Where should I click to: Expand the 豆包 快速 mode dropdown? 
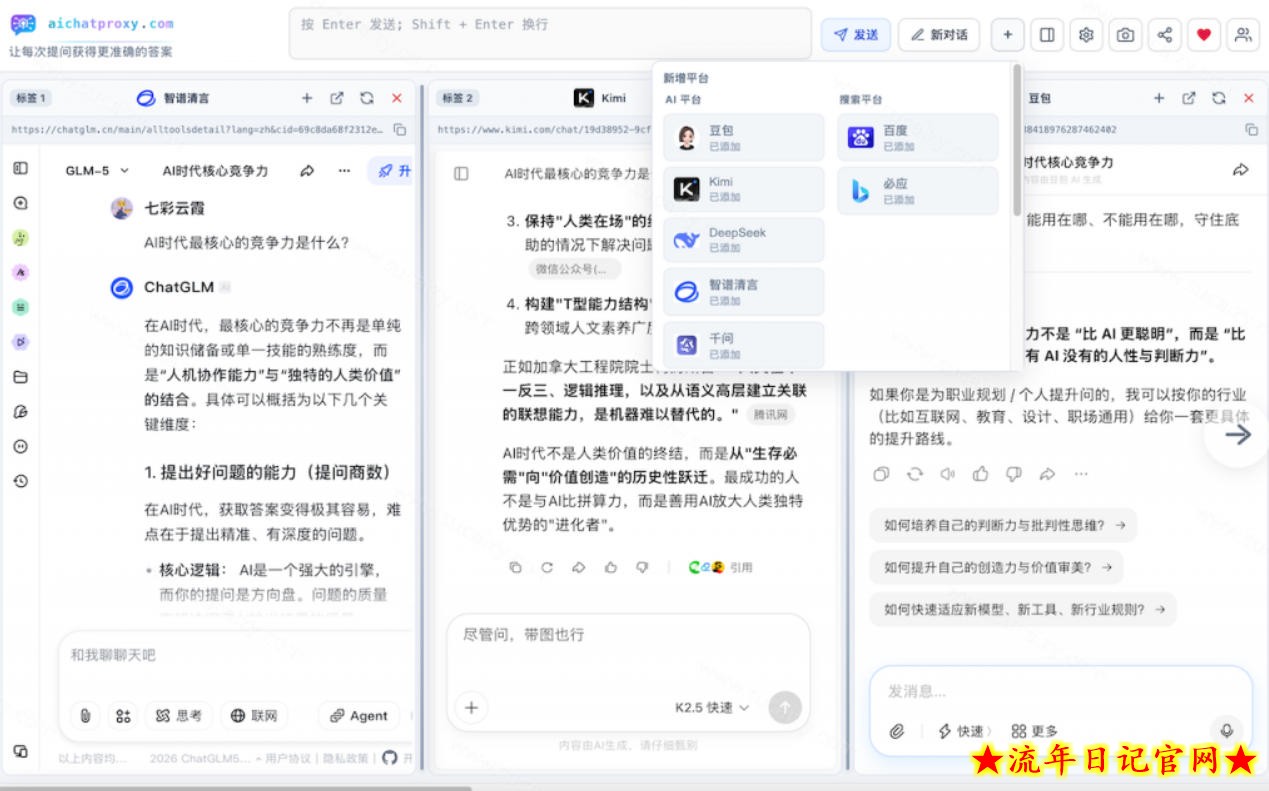[966, 731]
